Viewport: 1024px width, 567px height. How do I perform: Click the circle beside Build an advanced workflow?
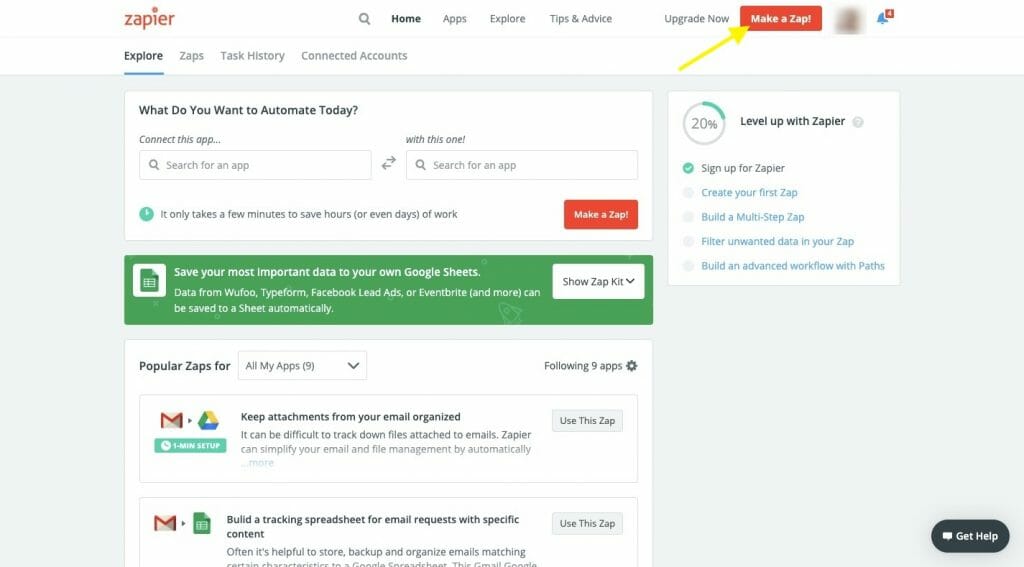688,266
